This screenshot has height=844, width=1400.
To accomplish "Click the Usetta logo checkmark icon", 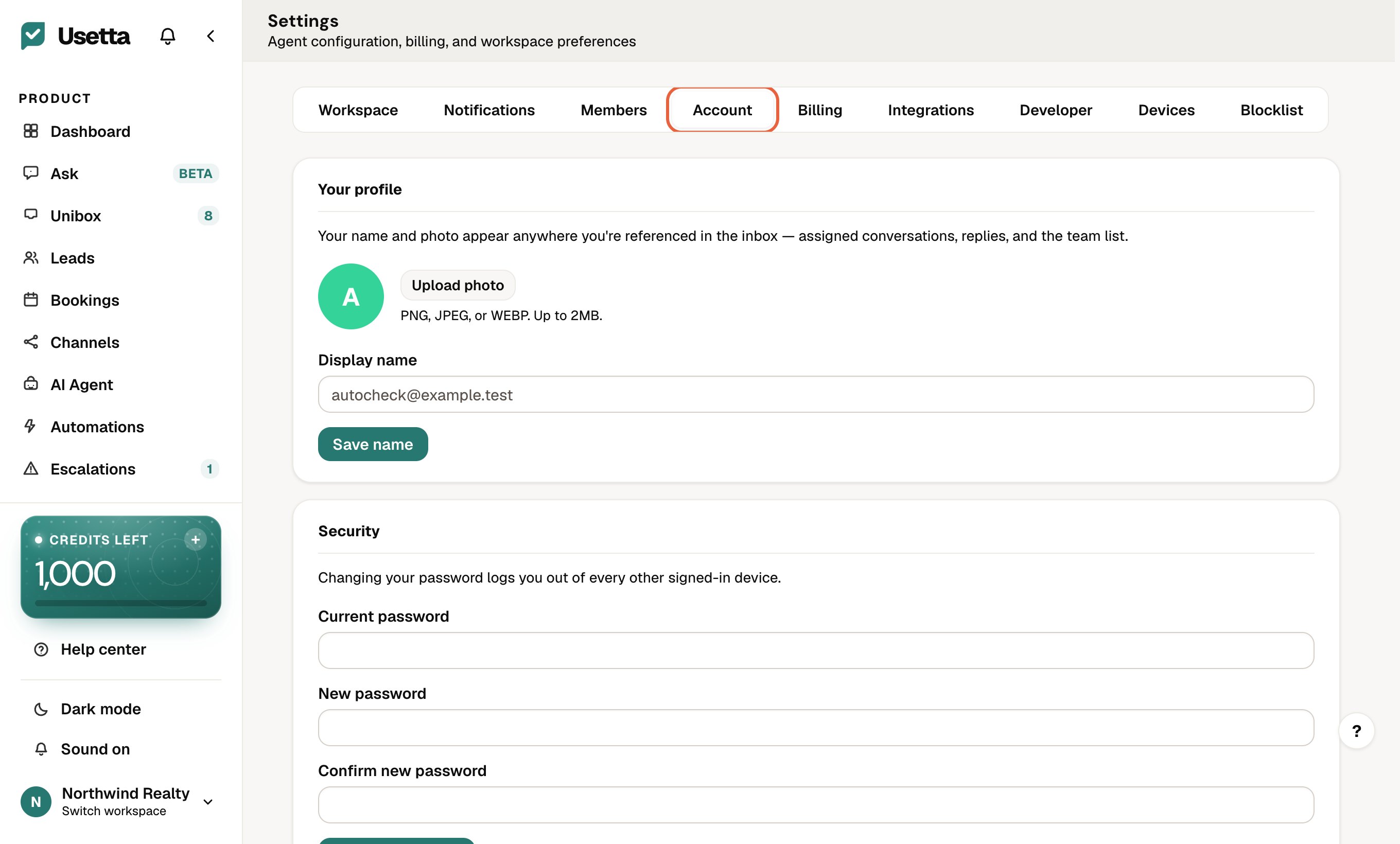I will (33, 36).
